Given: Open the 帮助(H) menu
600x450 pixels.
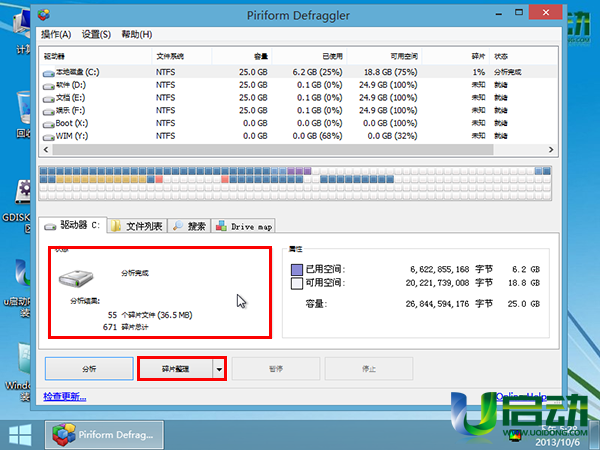Looking at the screenshot, I should [x=137, y=34].
